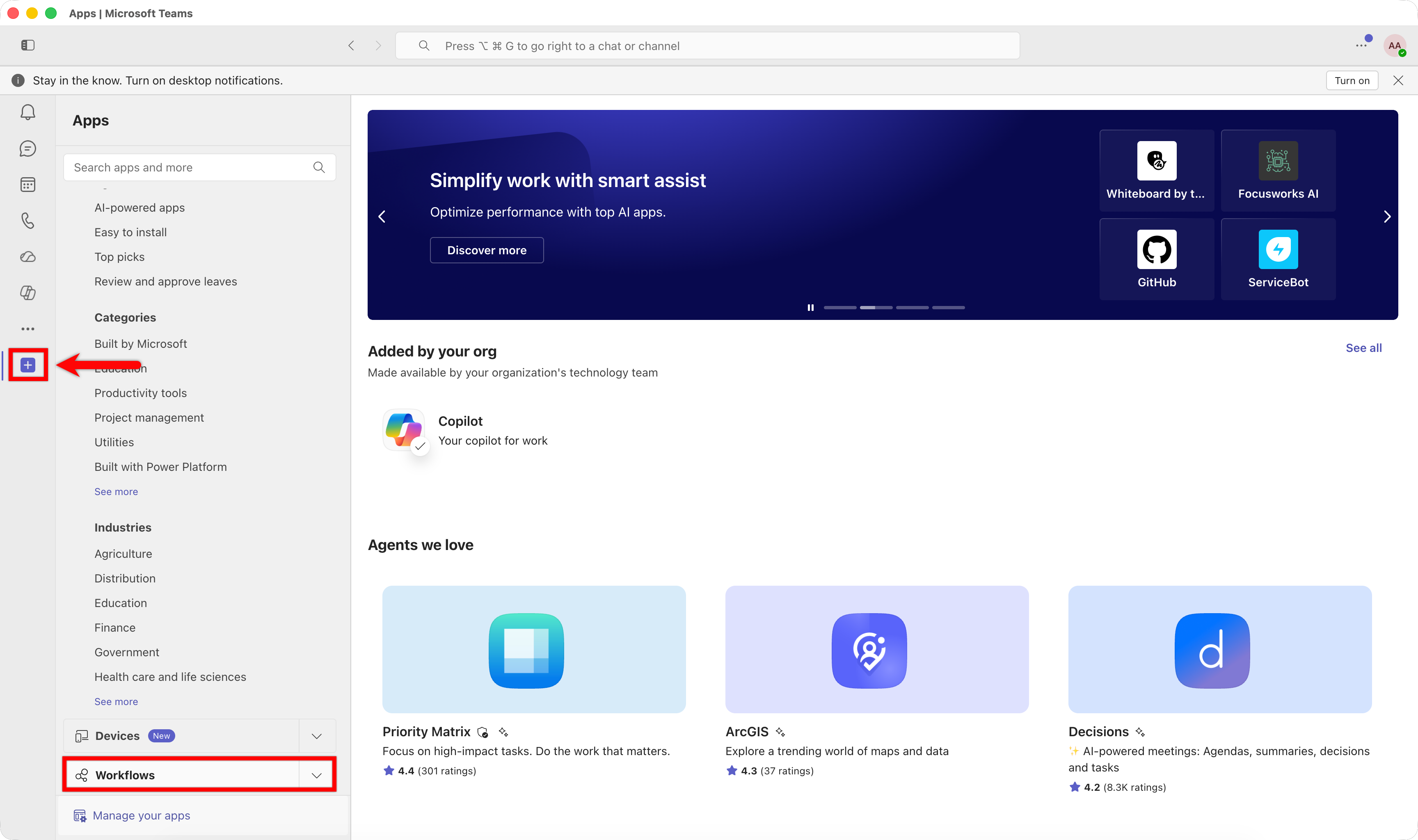Viewport: 1418px width, 840px height.
Task: Open the Focusworks AI app tile
Action: click(x=1278, y=171)
